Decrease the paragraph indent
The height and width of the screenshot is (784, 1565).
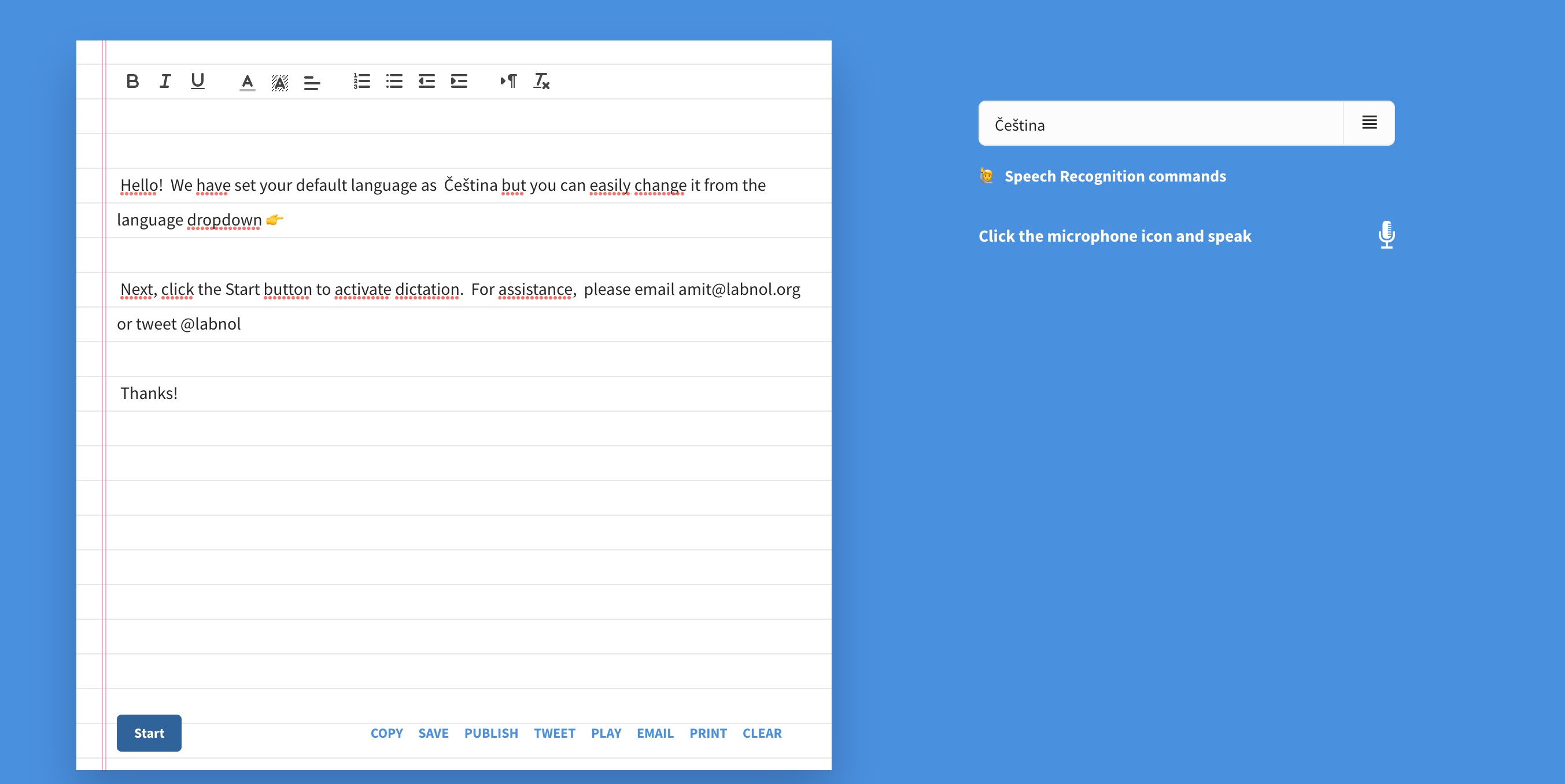click(x=426, y=81)
